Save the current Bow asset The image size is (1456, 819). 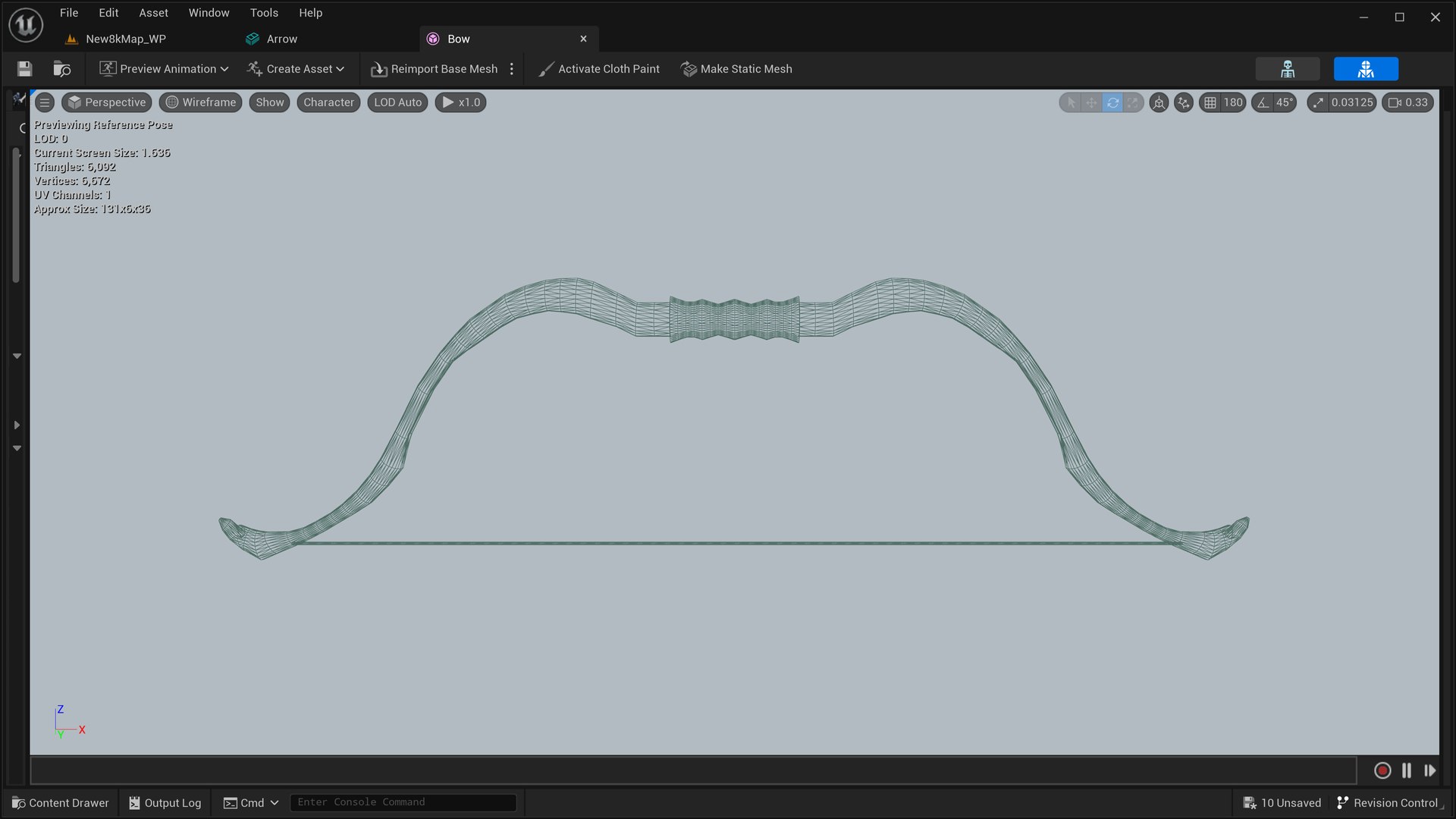24,69
